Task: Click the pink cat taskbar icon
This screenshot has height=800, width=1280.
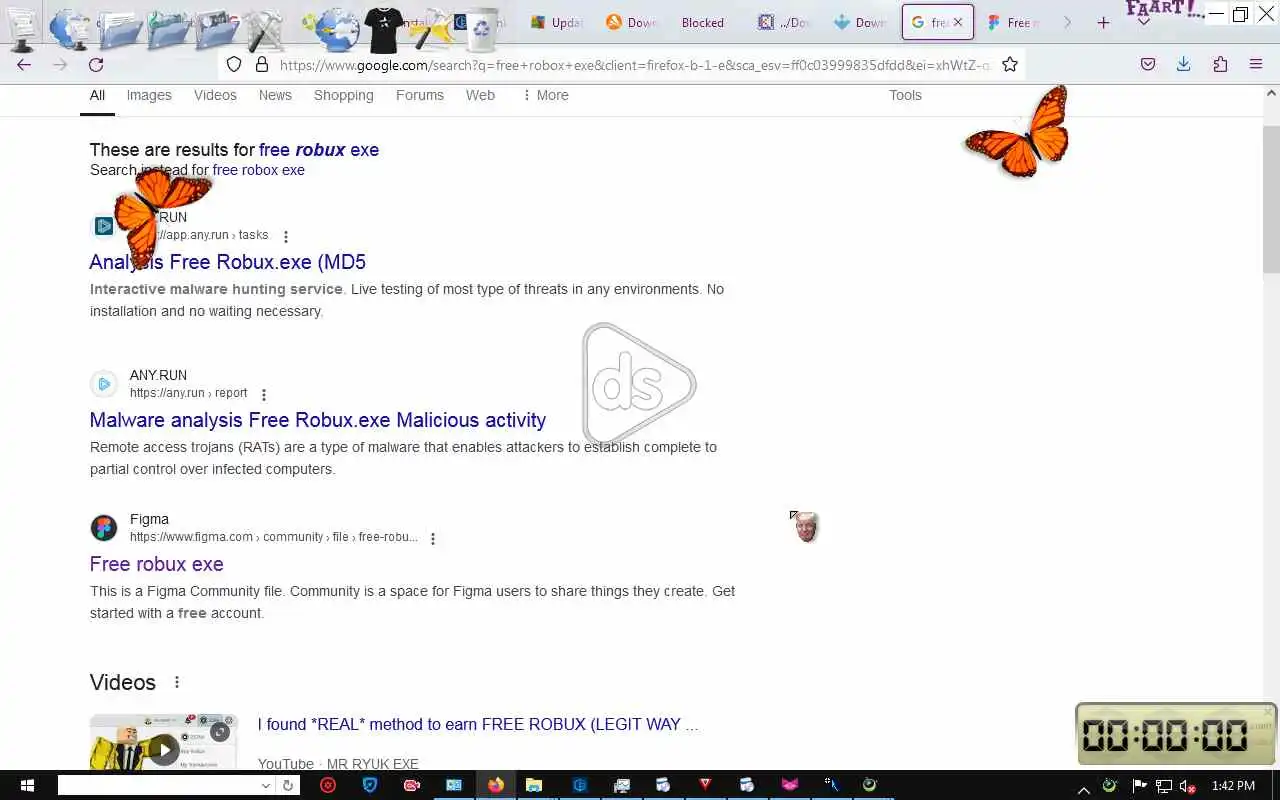Action: click(790, 785)
